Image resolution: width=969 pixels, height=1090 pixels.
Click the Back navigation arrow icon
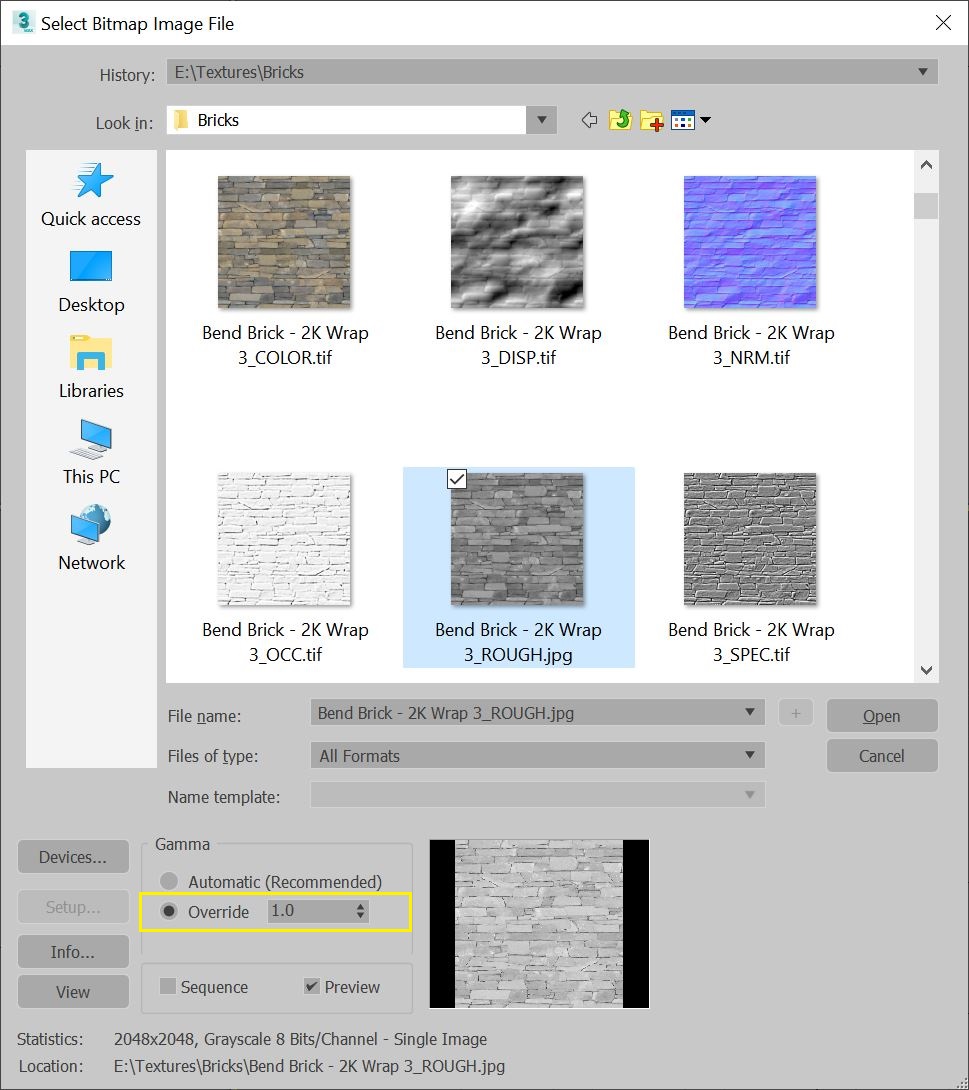[x=588, y=119]
